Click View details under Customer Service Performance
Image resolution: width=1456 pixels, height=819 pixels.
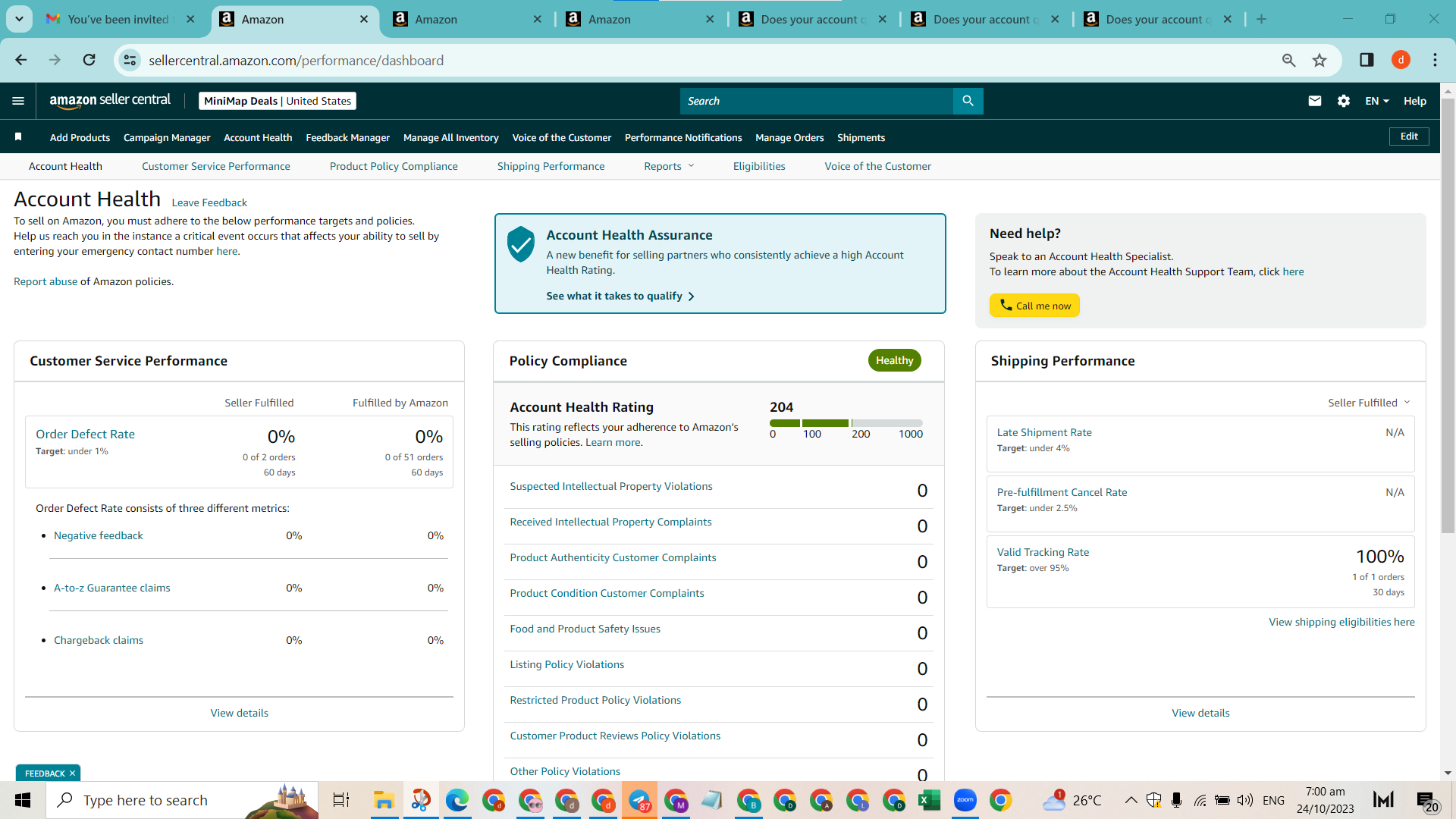tap(240, 713)
